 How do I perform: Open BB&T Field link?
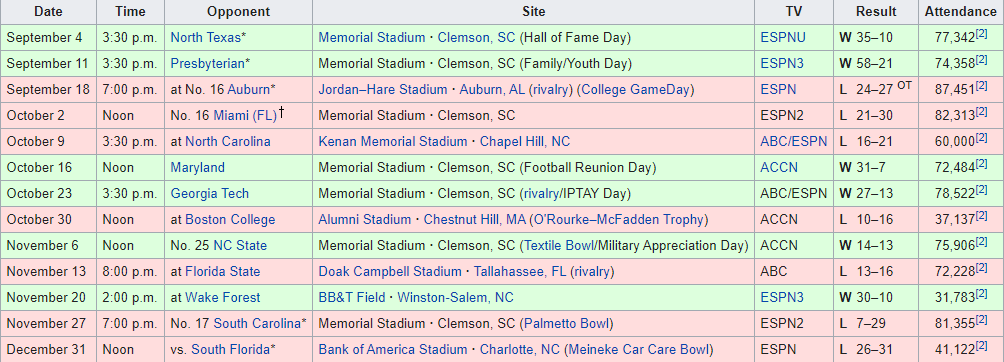(x=352, y=297)
